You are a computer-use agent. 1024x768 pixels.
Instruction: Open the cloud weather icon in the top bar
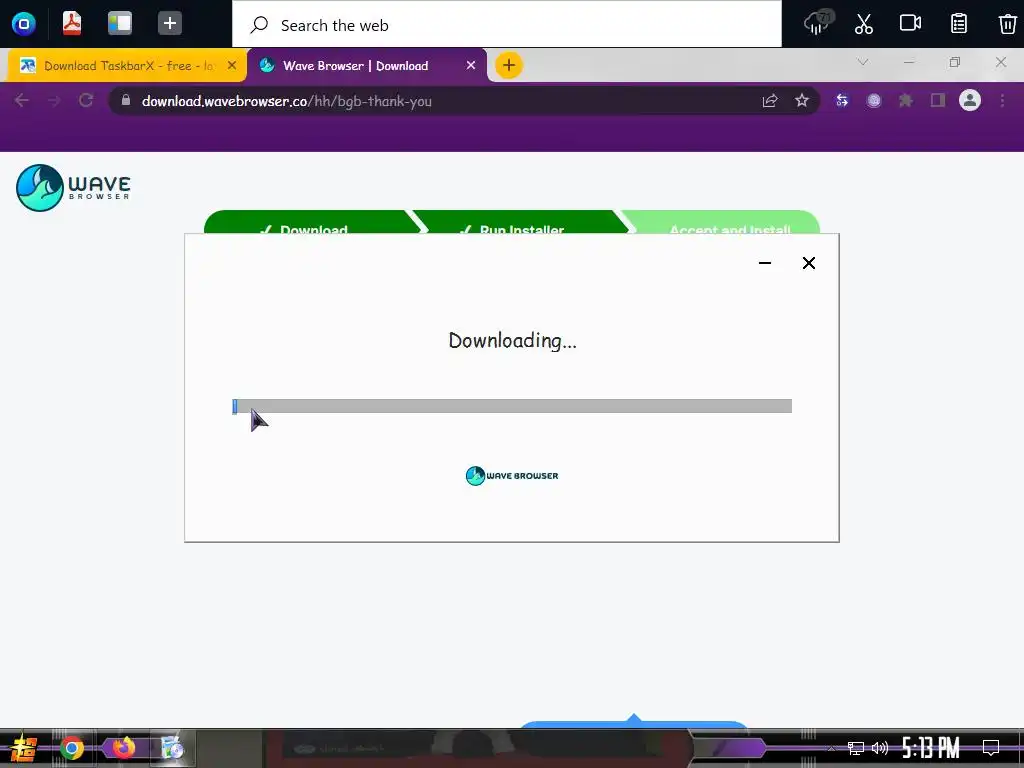click(817, 24)
